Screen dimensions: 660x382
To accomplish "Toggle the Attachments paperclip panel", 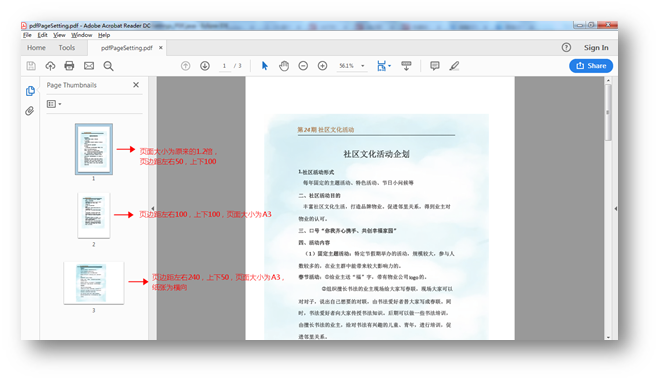I will tap(29, 111).
